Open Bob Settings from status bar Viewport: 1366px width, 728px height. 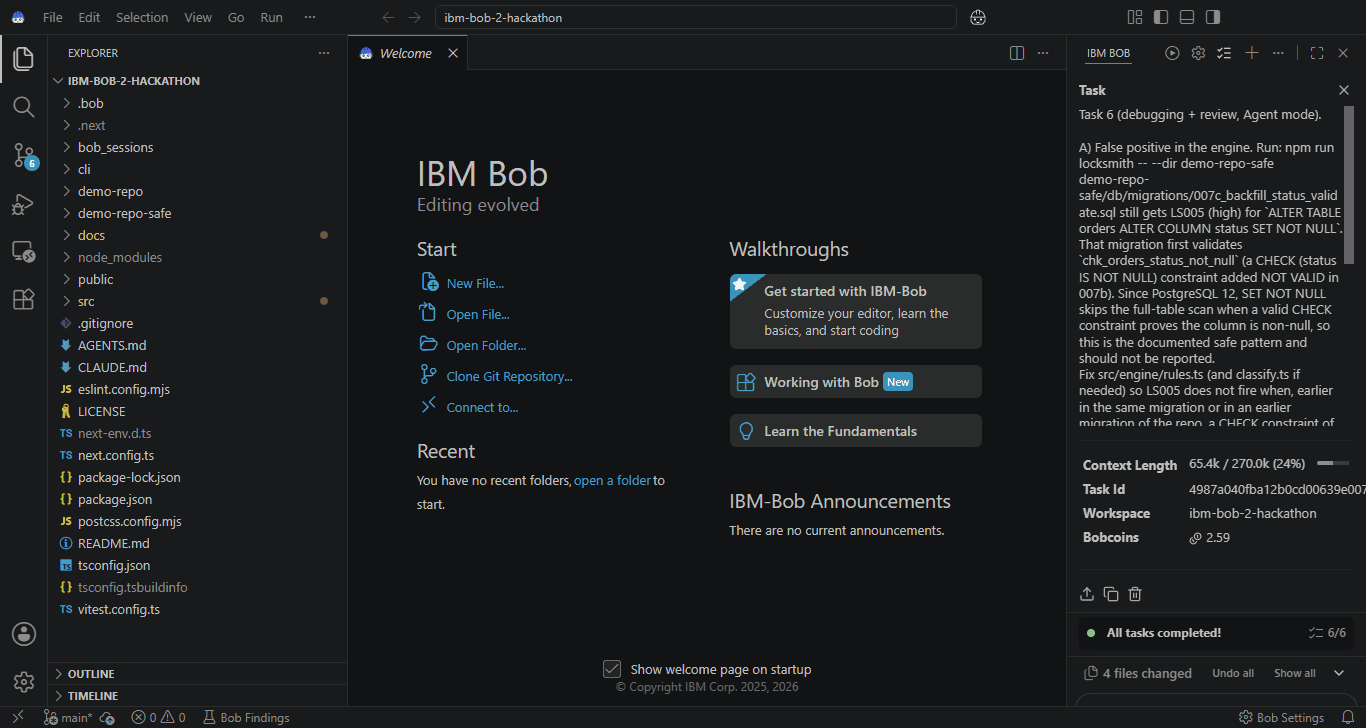1281,717
